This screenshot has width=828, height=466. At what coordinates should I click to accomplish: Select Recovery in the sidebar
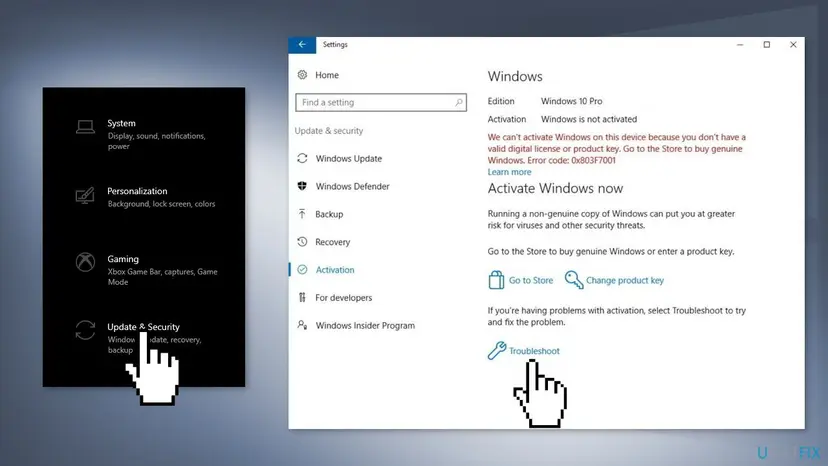(x=333, y=242)
